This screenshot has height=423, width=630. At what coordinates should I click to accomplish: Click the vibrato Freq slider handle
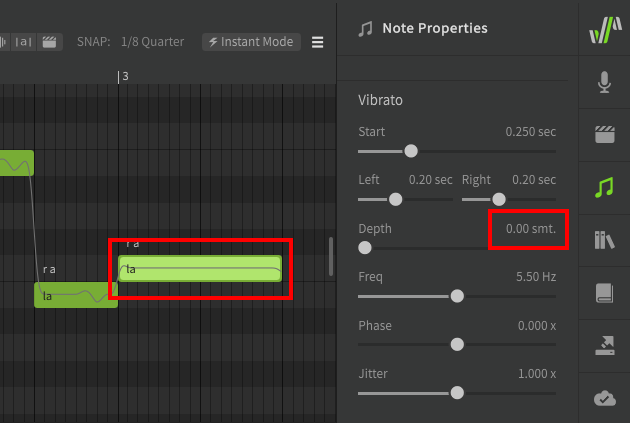pos(457,296)
